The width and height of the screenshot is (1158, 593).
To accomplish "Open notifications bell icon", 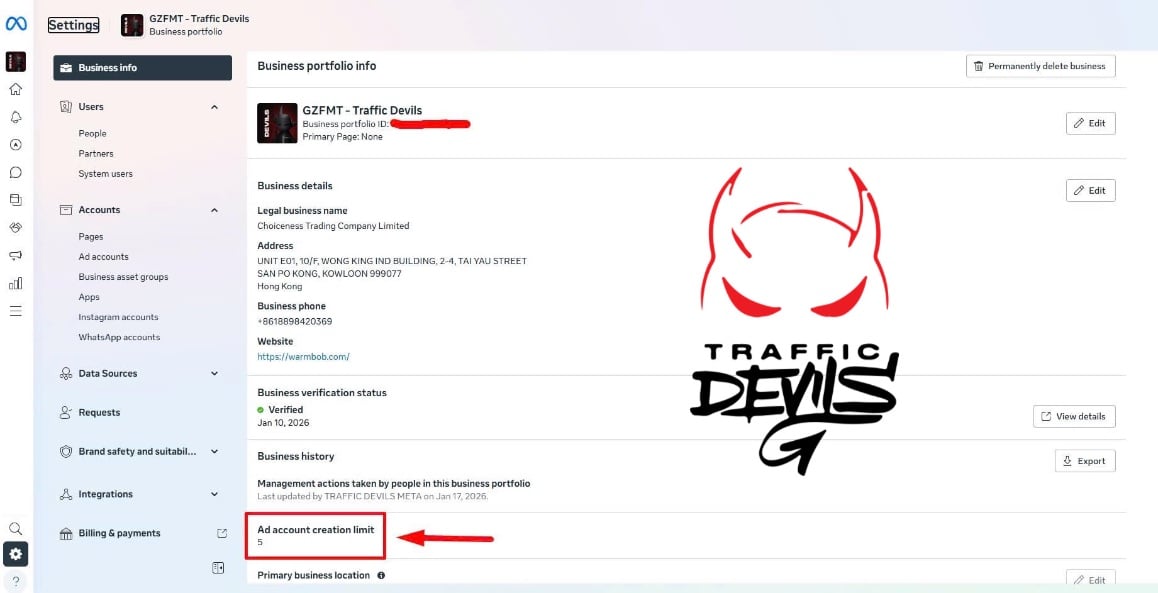I will (x=16, y=117).
